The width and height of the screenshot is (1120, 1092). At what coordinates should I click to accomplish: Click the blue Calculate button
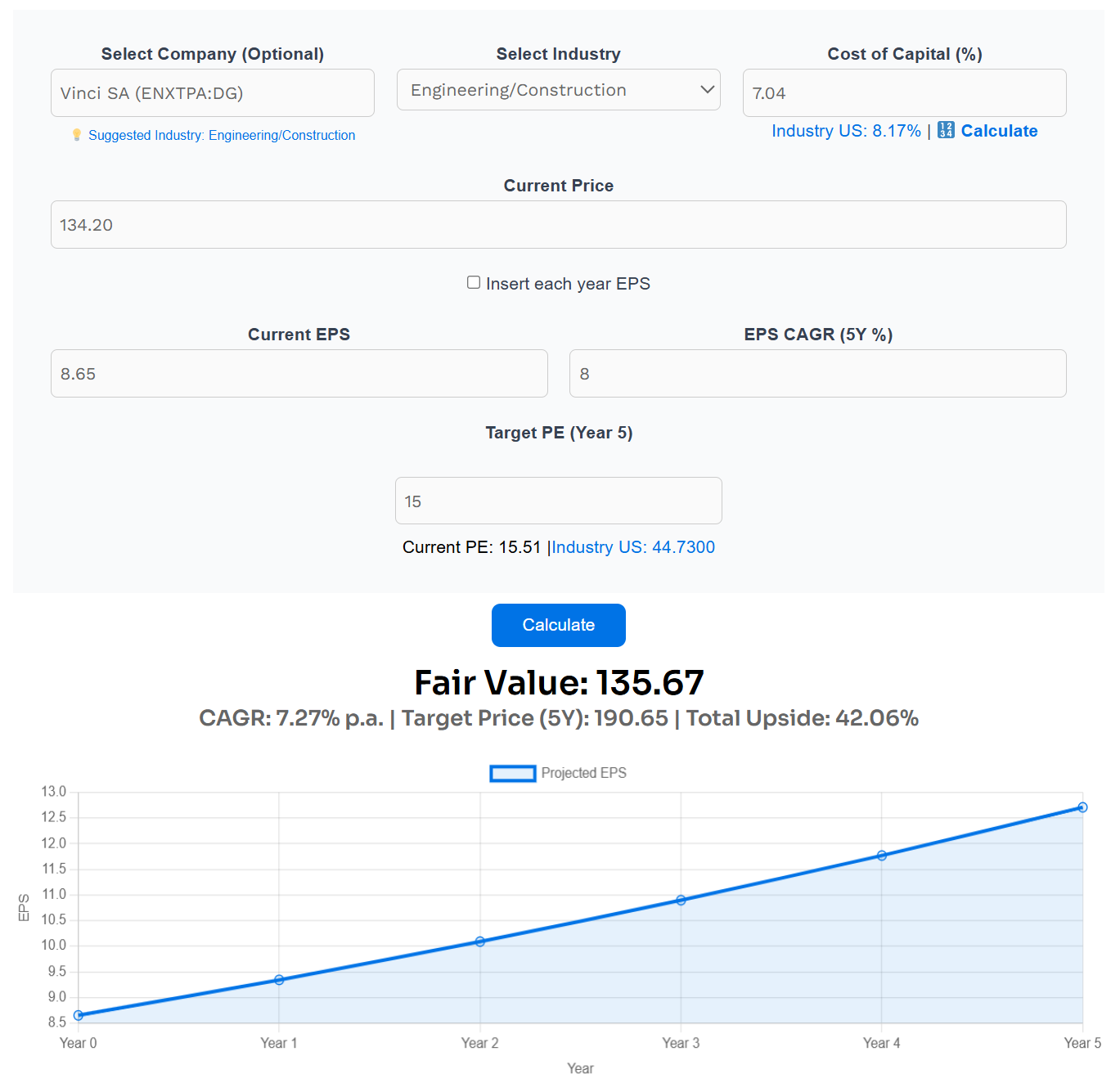point(559,625)
